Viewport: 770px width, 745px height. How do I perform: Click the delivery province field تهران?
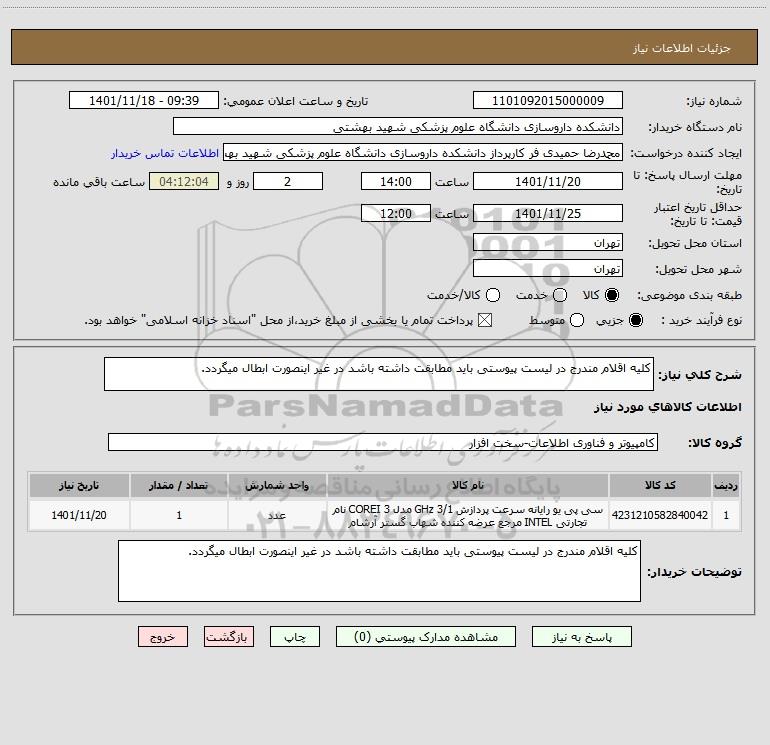click(548, 242)
